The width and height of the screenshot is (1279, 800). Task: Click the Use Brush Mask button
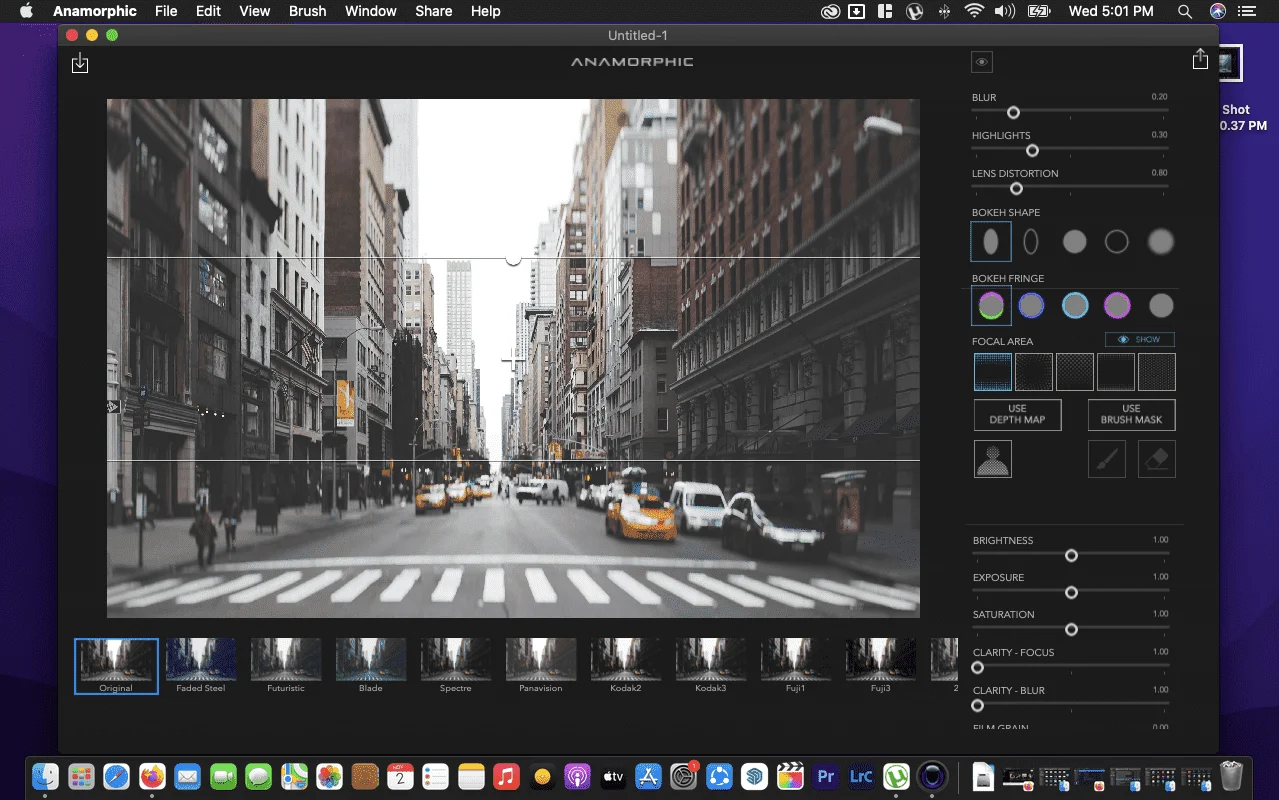click(1131, 415)
